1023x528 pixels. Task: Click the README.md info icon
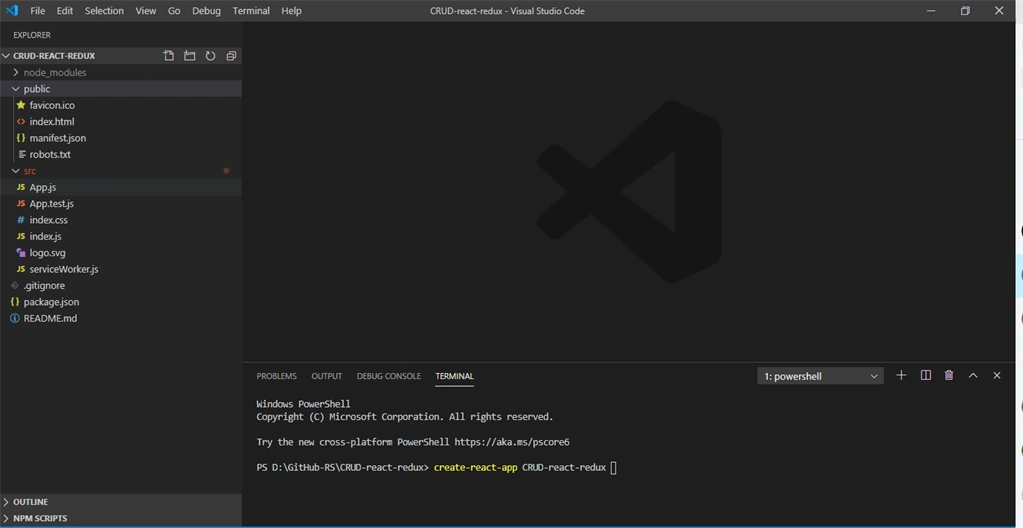tap(15, 318)
